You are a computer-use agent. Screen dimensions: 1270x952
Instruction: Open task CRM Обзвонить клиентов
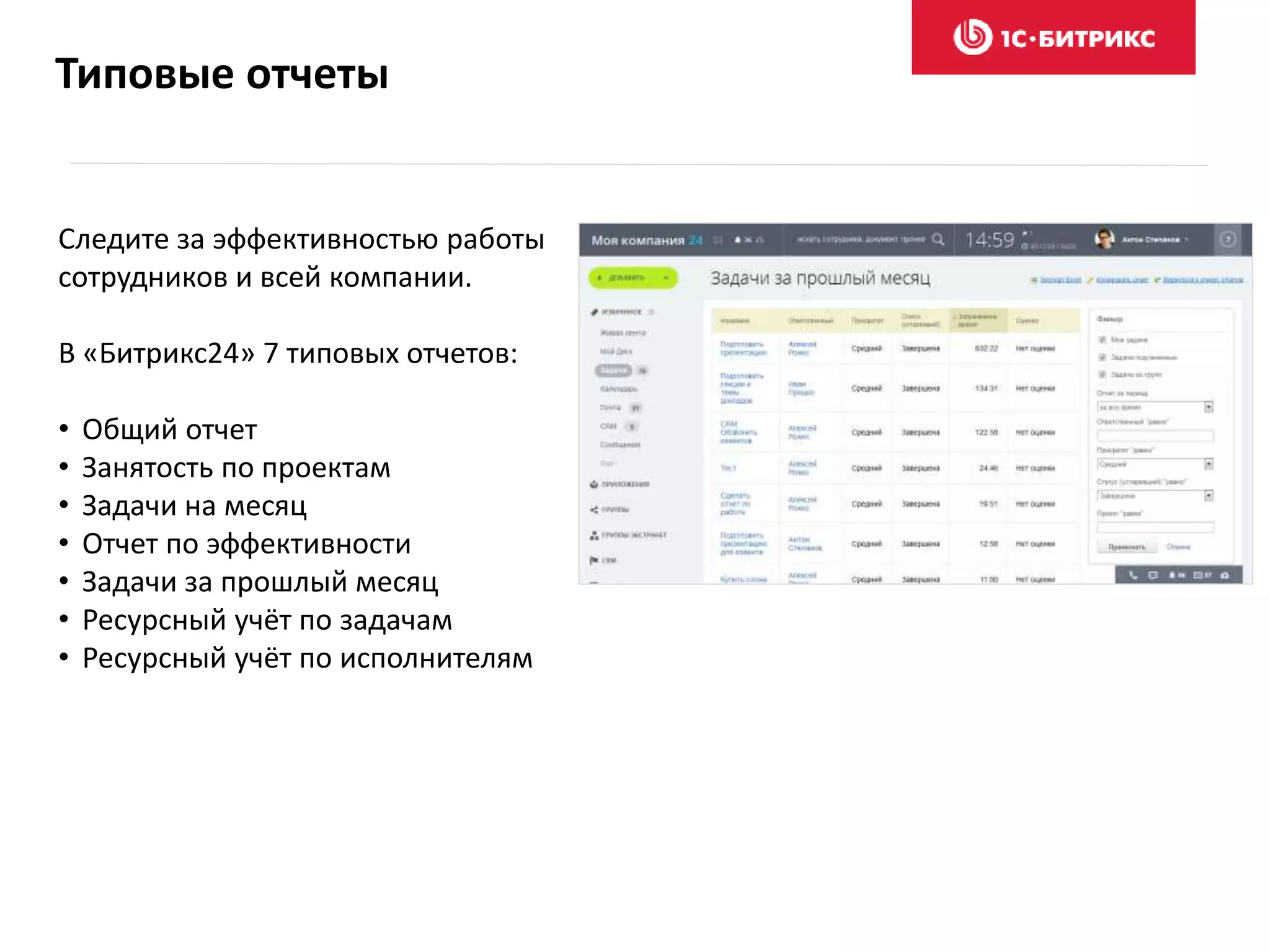pos(738,432)
